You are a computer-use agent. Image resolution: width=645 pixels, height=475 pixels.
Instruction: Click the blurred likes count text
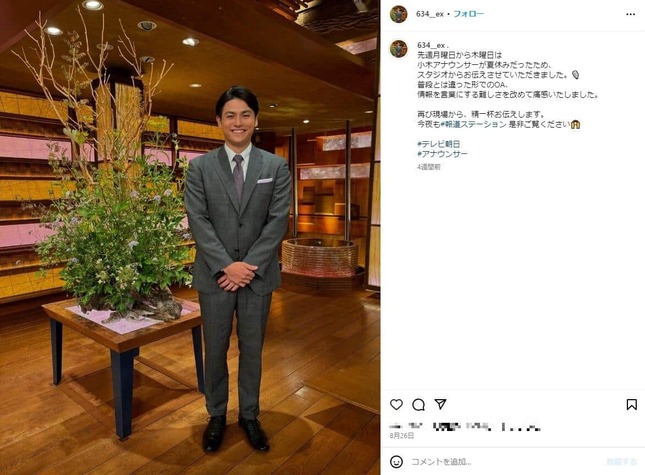click(465, 426)
